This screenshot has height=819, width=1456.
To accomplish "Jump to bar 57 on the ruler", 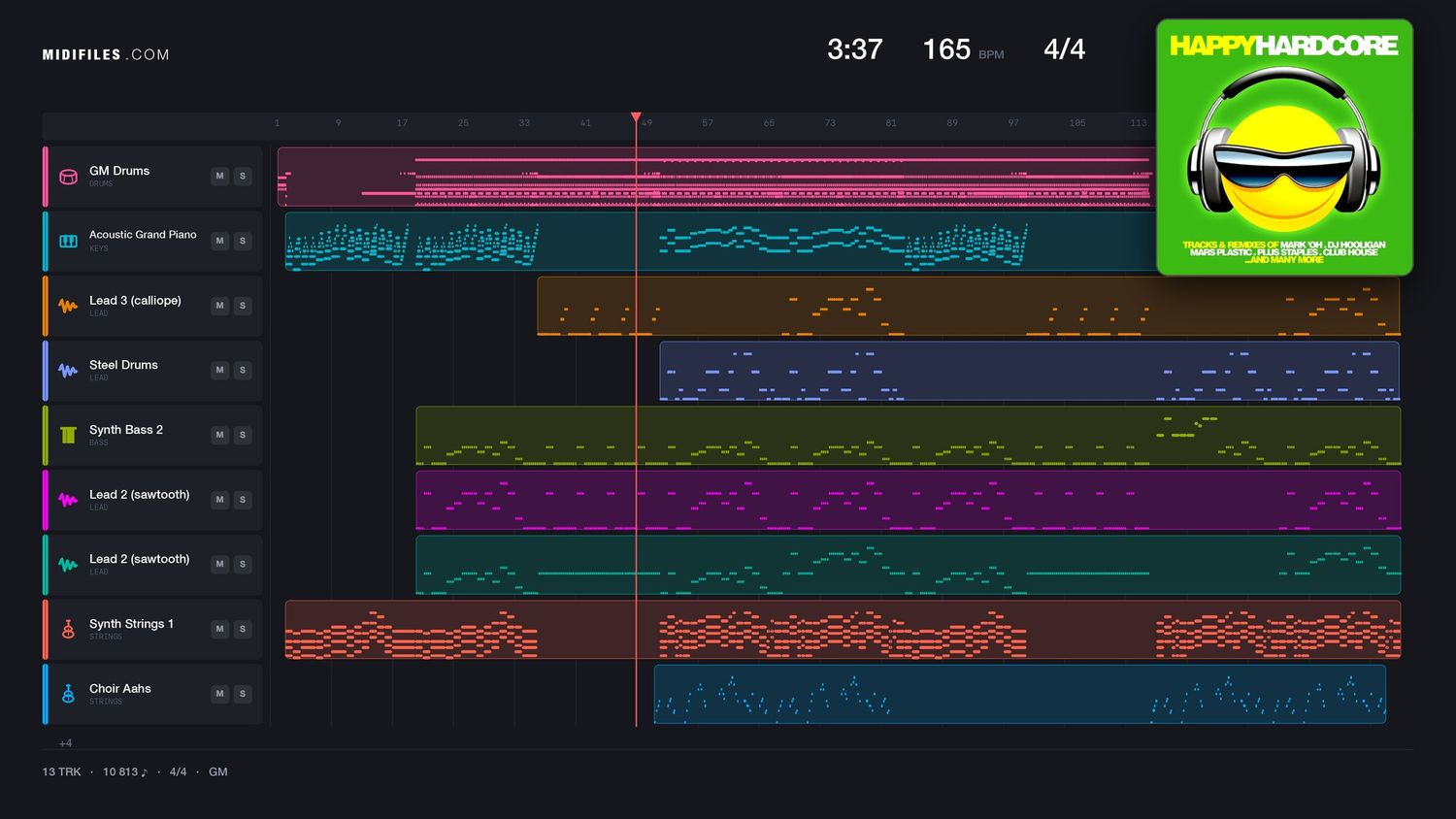I will click(x=708, y=123).
